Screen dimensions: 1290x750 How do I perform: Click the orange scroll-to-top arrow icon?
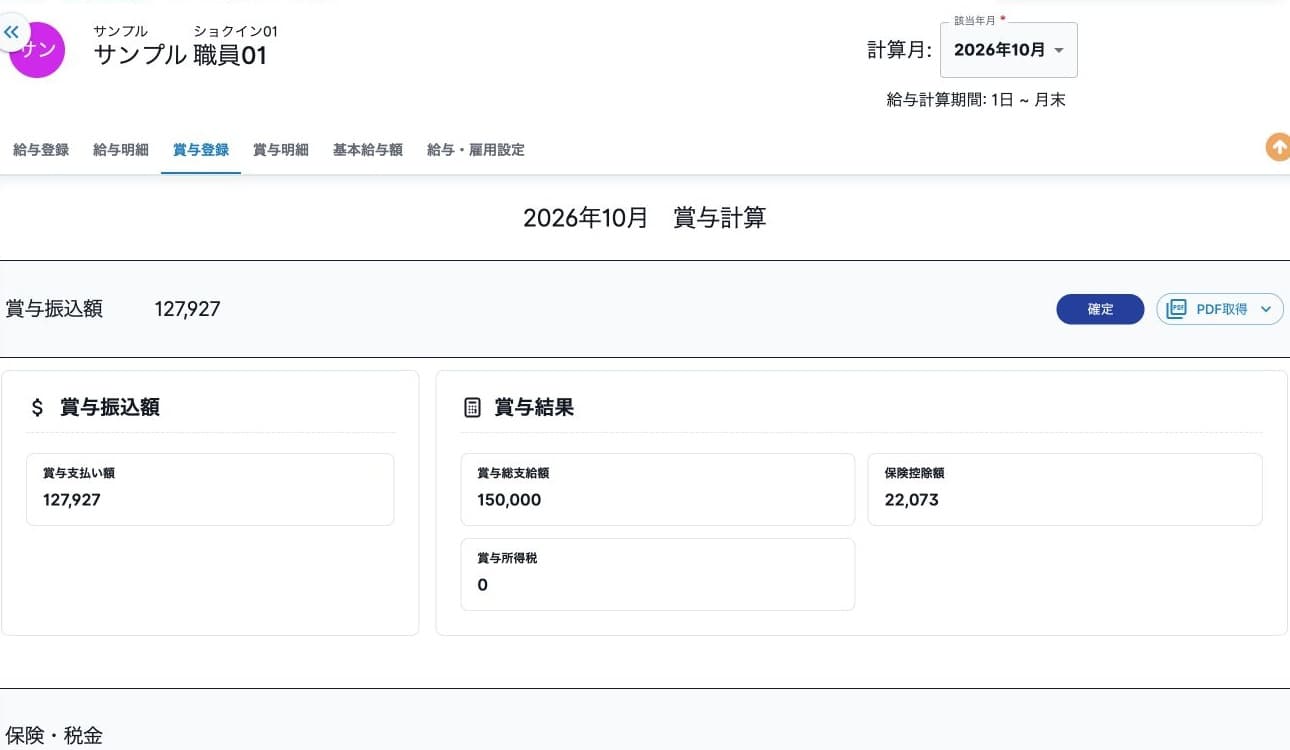1278,147
